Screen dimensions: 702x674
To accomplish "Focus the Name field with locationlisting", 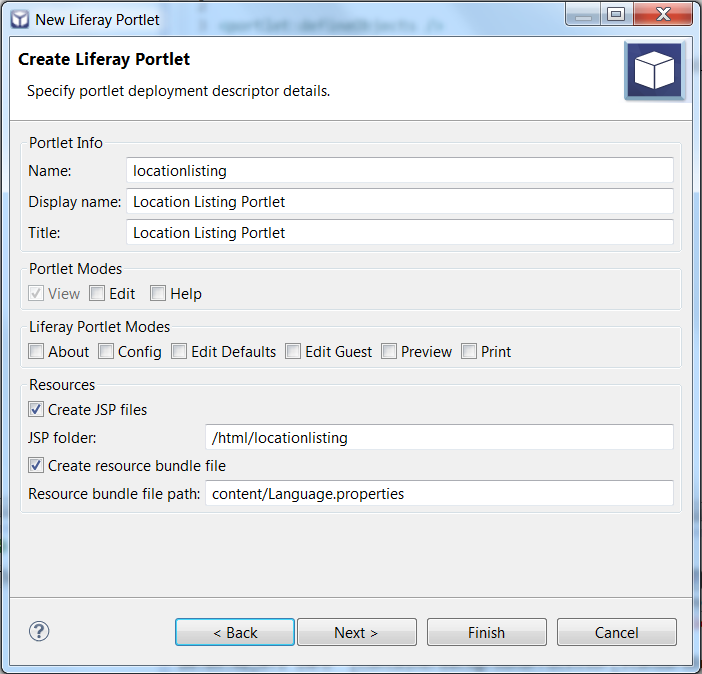I will pos(400,170).
